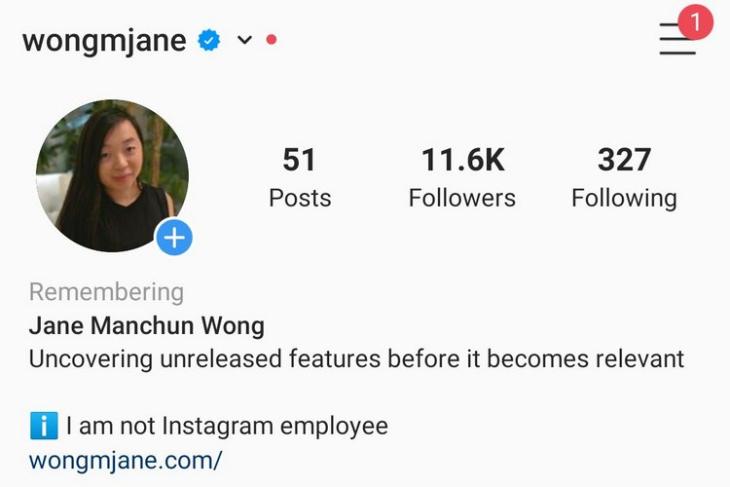This screenshot has height=487, width=730.
Task: Tap the profile picture thumbnail
Action: [112, 176]
